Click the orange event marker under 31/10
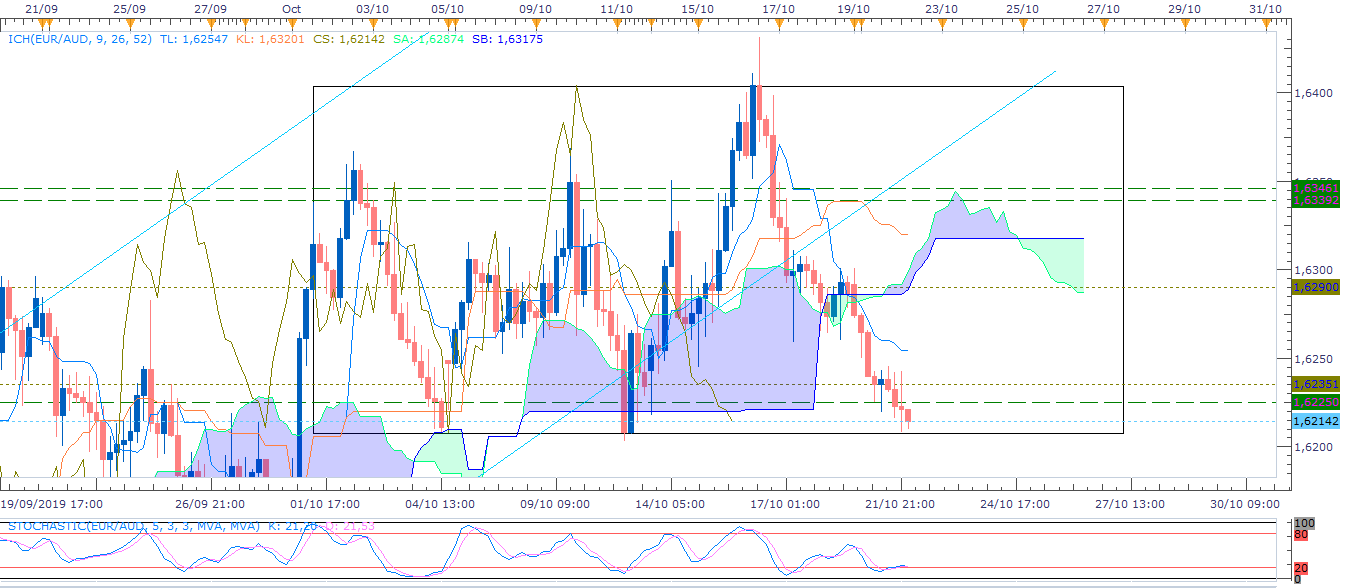 point(1265,26)
